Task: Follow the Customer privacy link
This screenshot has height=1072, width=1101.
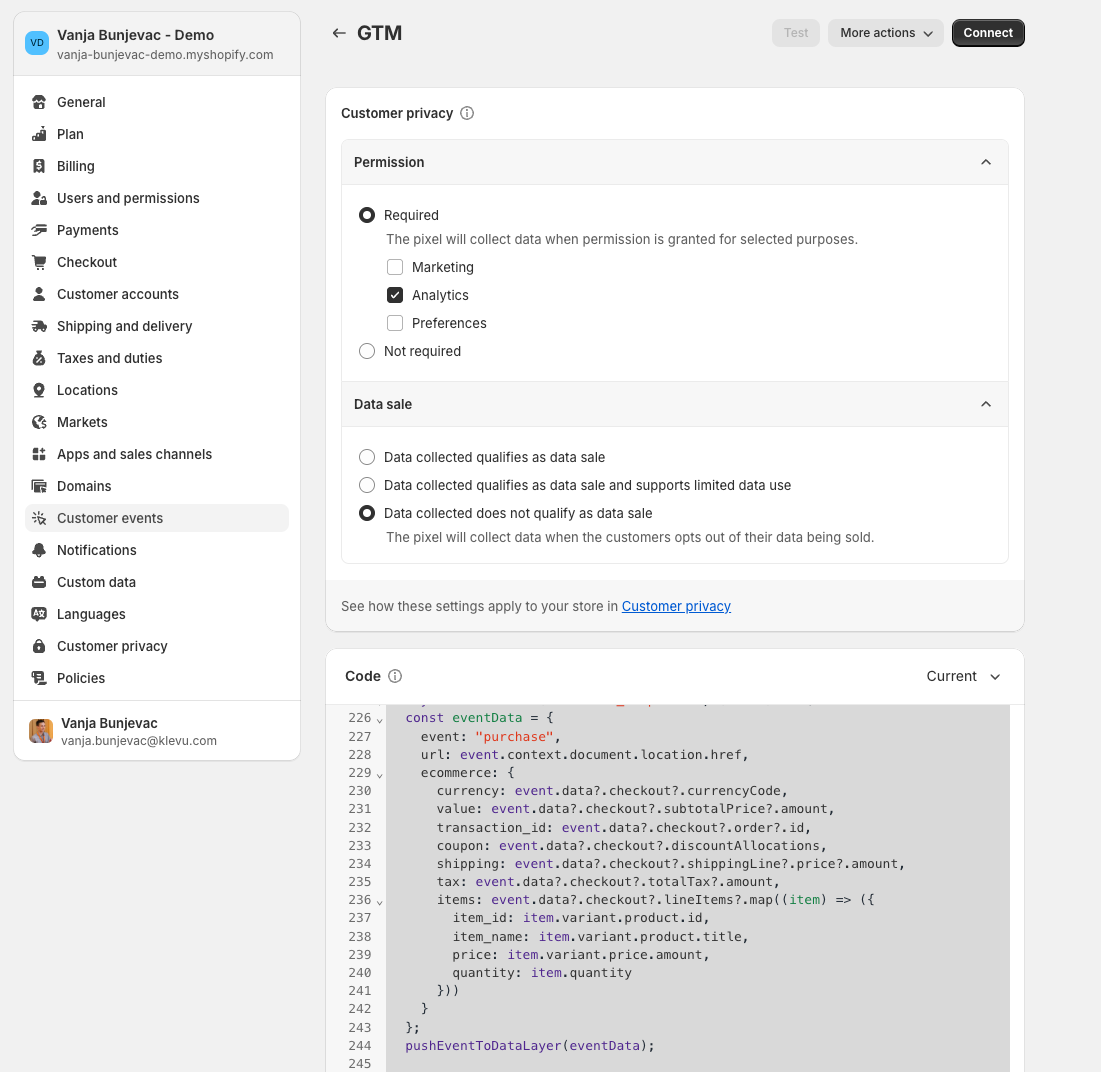Action: pos(676,606)
